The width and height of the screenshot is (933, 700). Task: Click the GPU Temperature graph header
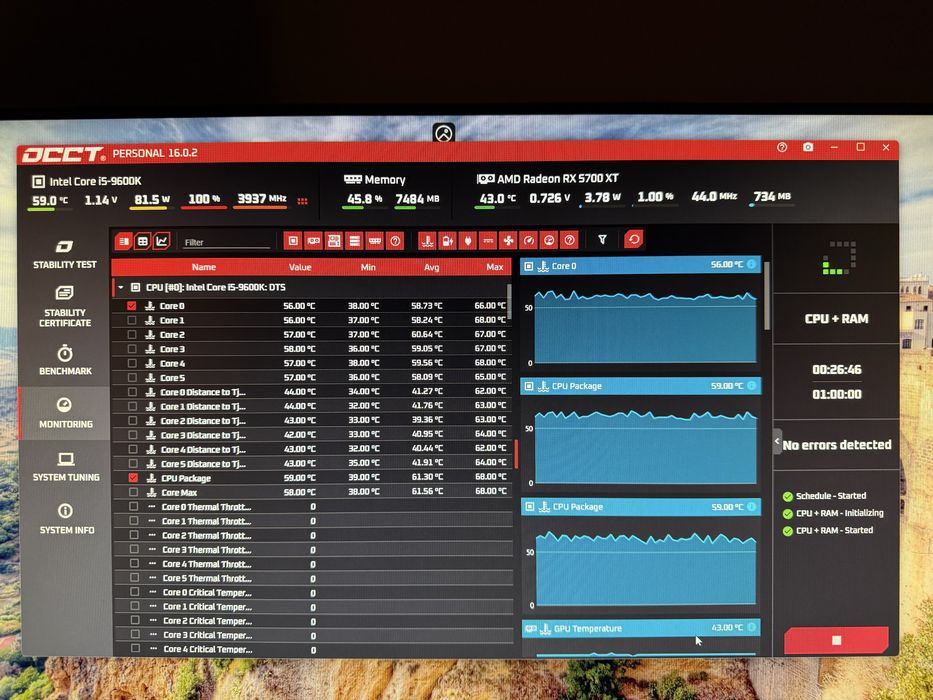(640, 628)
